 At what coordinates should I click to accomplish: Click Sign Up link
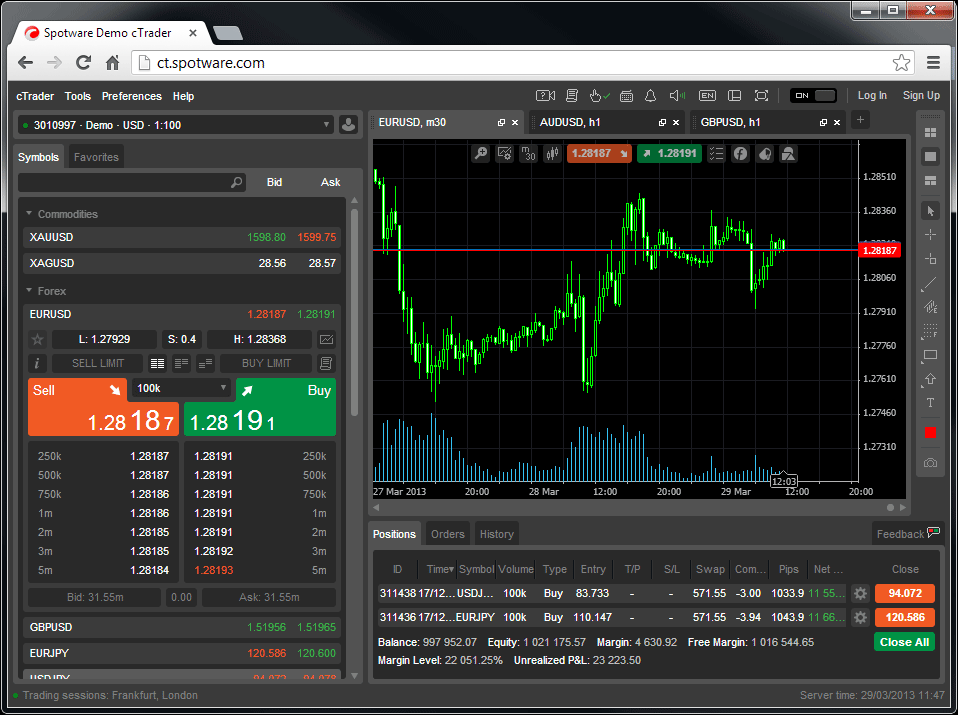[921, 95]
